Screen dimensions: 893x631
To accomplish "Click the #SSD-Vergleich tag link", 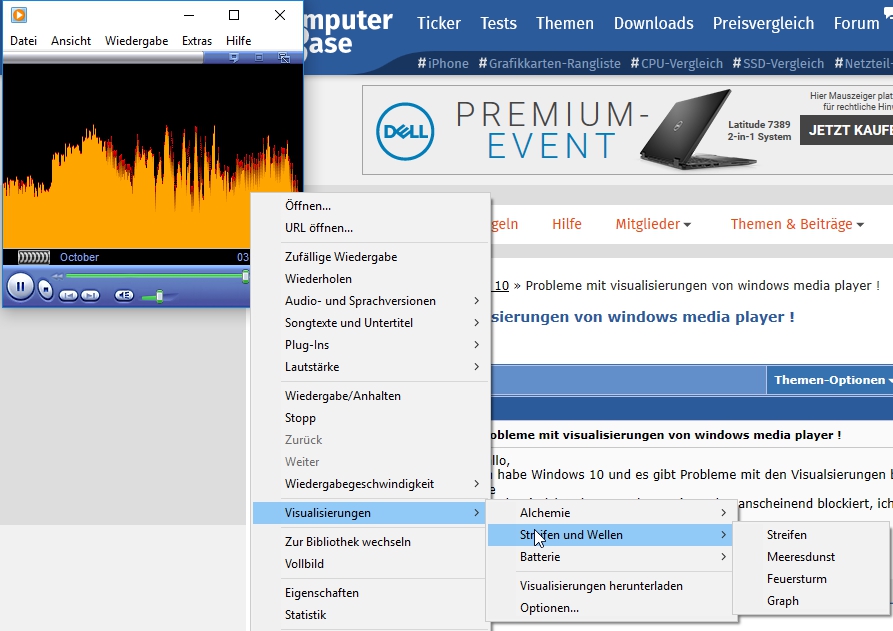I will click(x=778, y=63).
